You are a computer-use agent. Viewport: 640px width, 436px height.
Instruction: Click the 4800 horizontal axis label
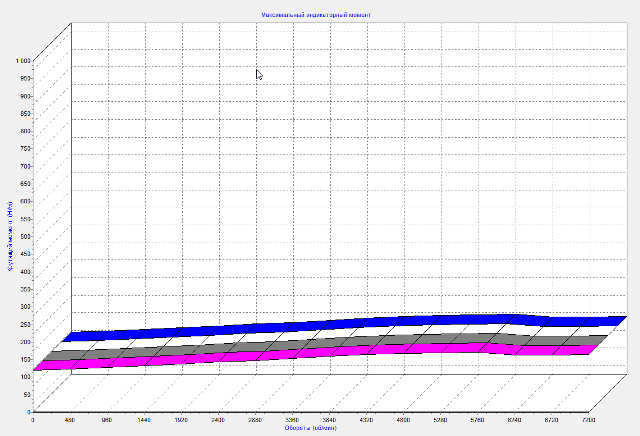pos(404,420)
